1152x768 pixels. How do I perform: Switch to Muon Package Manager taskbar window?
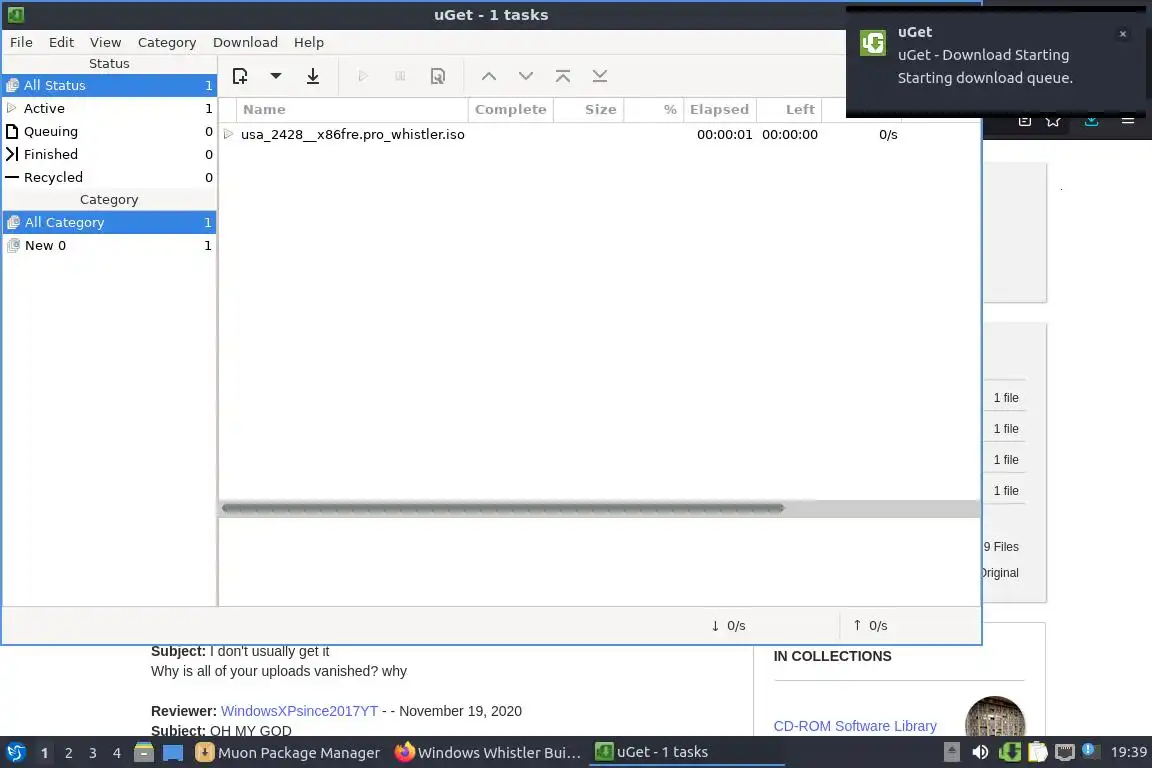point(288,753)
